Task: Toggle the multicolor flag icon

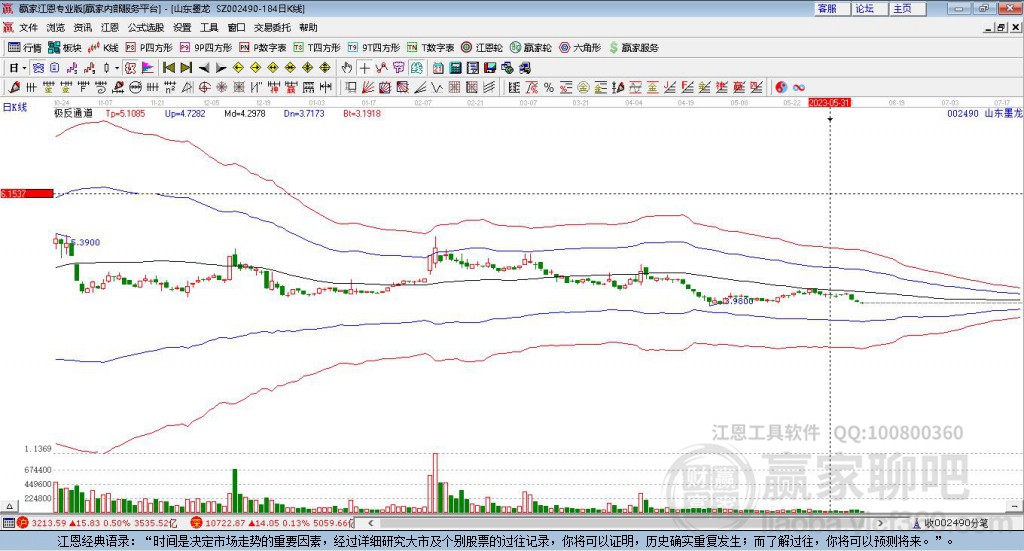Action: [x=148, y=68]
